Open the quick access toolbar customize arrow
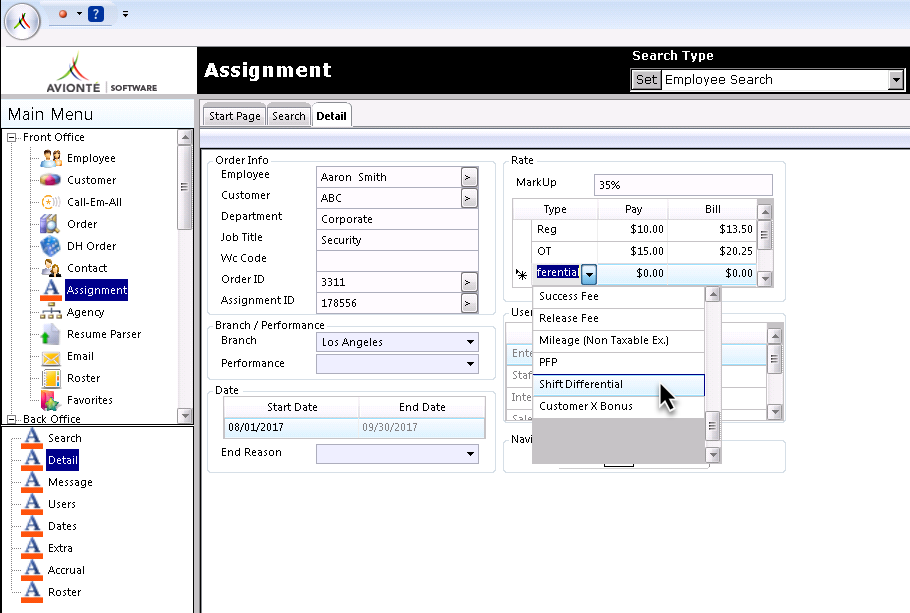 click(125, 14)
